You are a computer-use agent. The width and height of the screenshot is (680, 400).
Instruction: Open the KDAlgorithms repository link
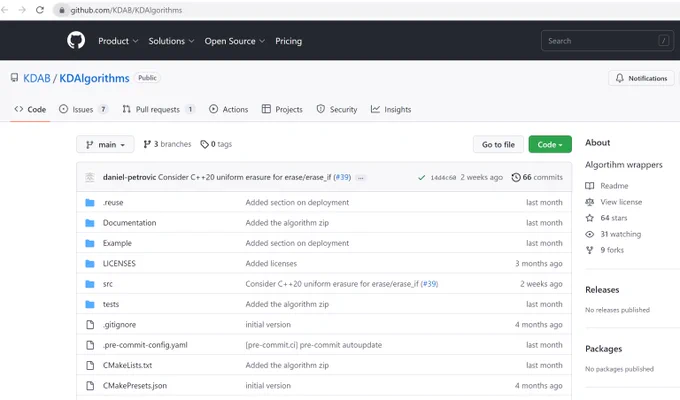(x=94, y=78)
